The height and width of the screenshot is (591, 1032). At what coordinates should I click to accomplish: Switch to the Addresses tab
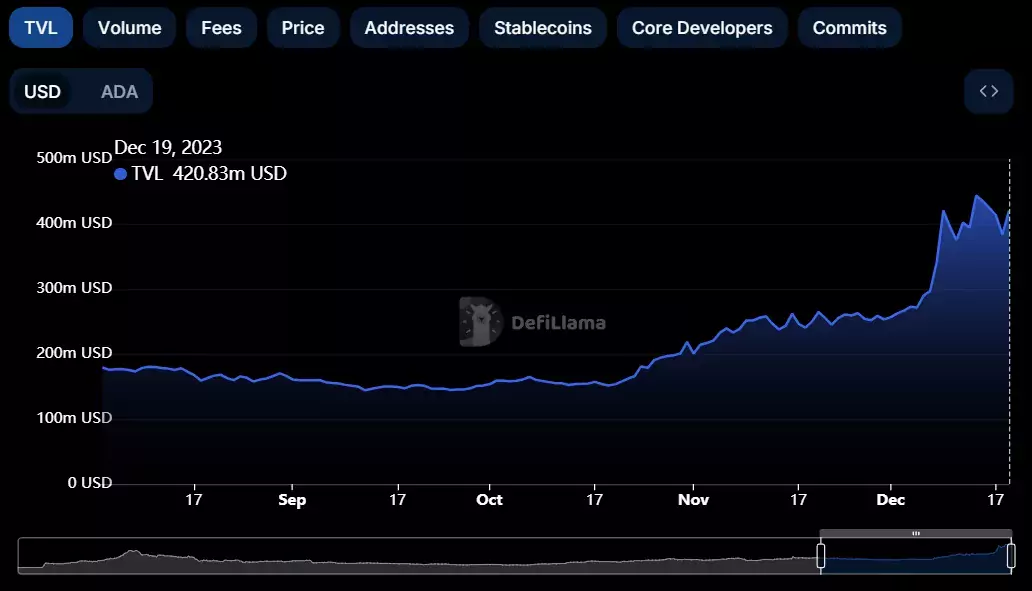click(x=409, y=28)
